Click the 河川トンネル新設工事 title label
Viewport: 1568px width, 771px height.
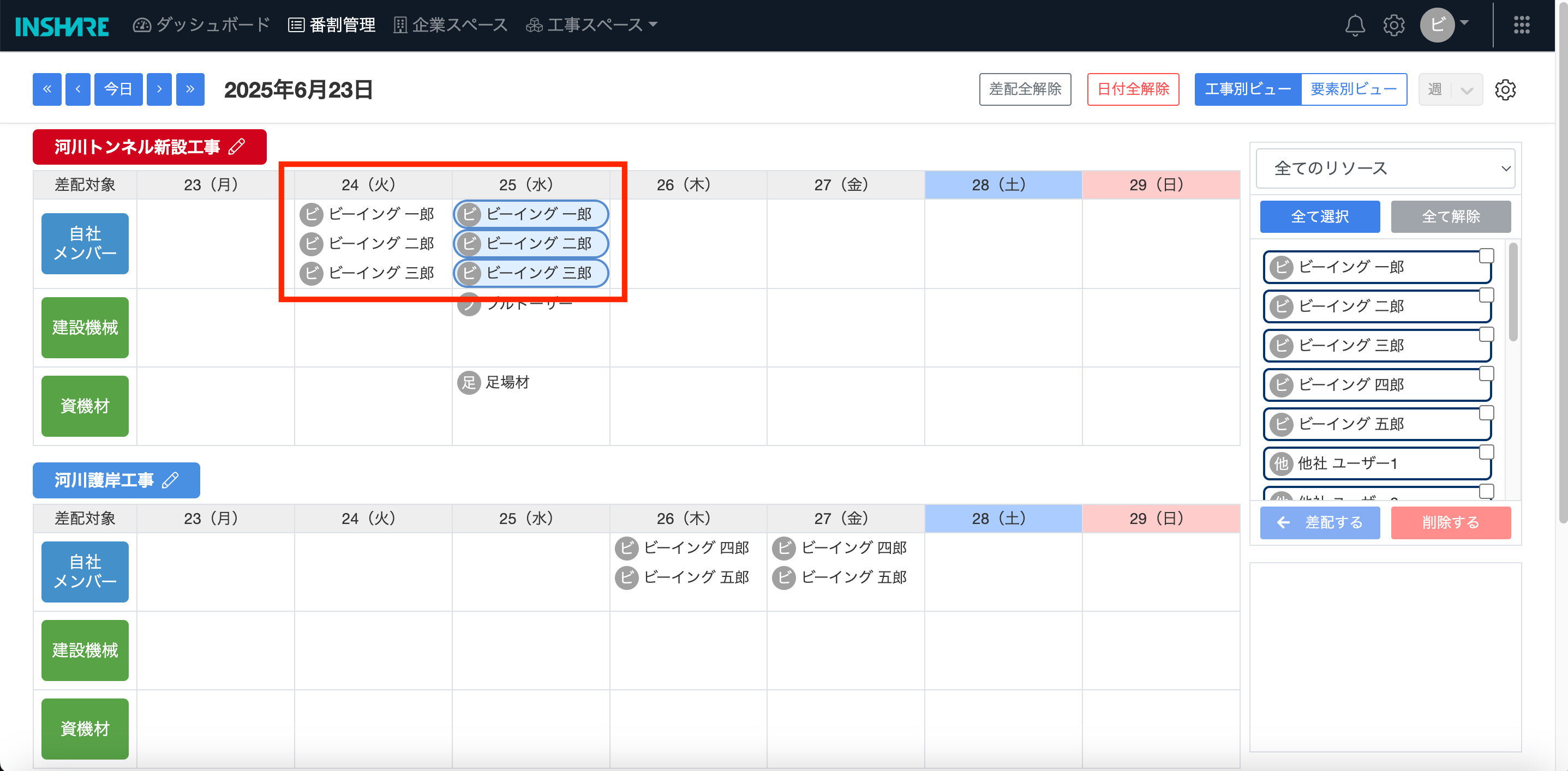pos(137,147)
